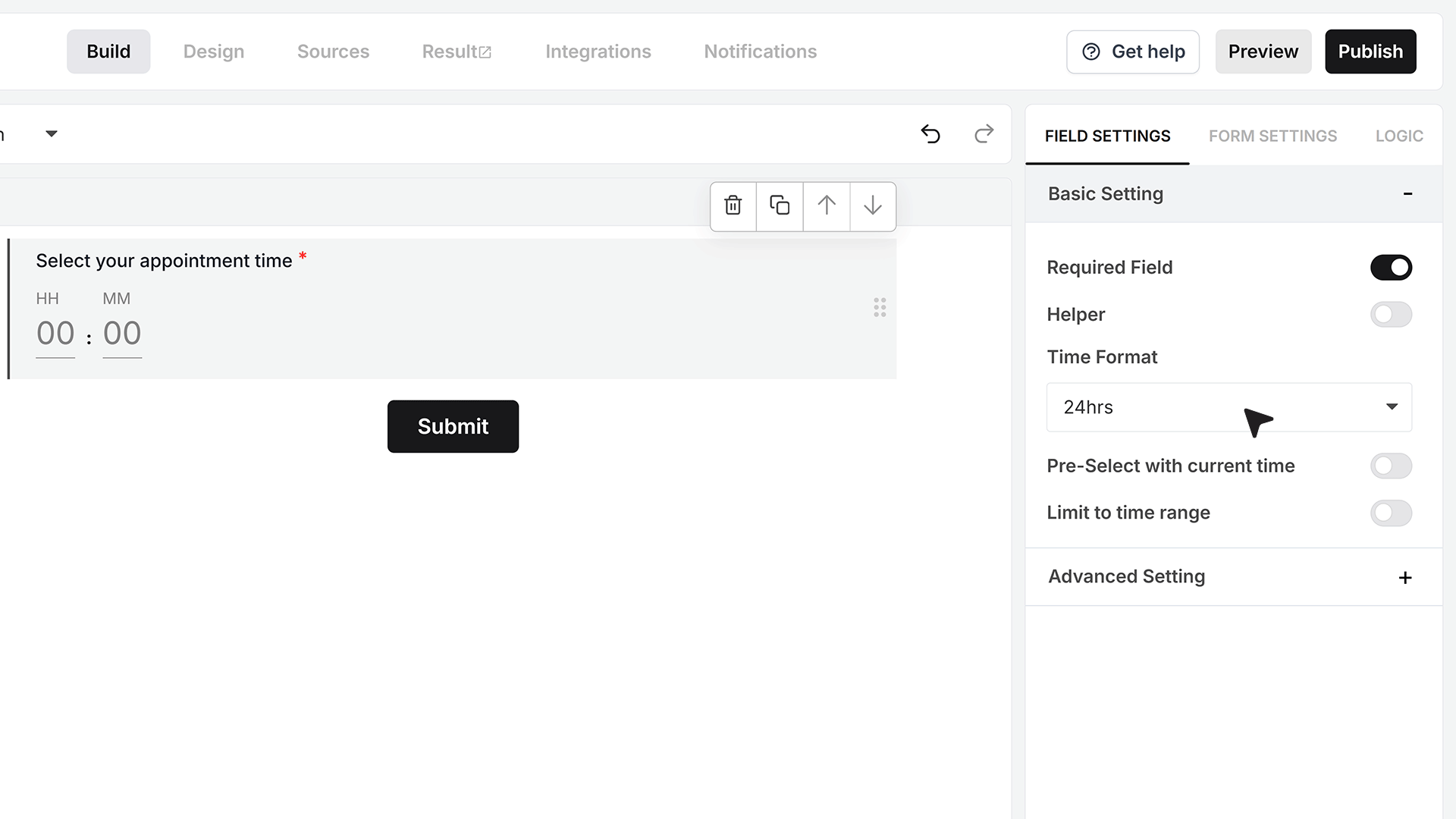
Task: Click the HH hours input field
Action: point(55,334)
